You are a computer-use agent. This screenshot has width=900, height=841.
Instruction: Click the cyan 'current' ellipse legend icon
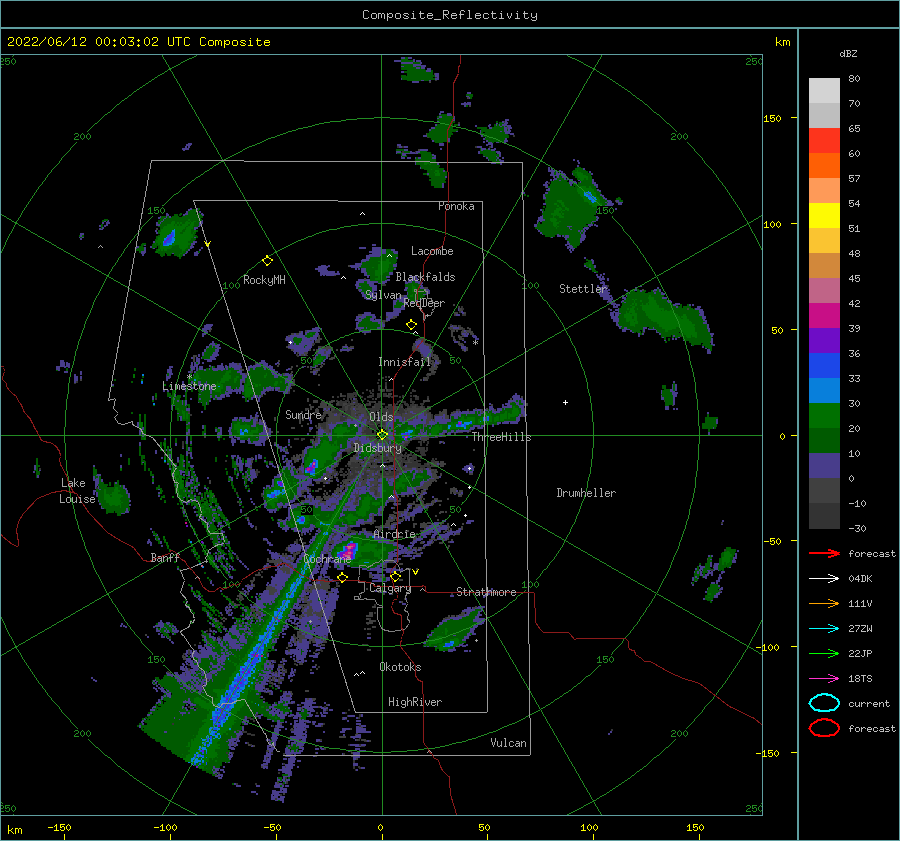click(824, 703)
